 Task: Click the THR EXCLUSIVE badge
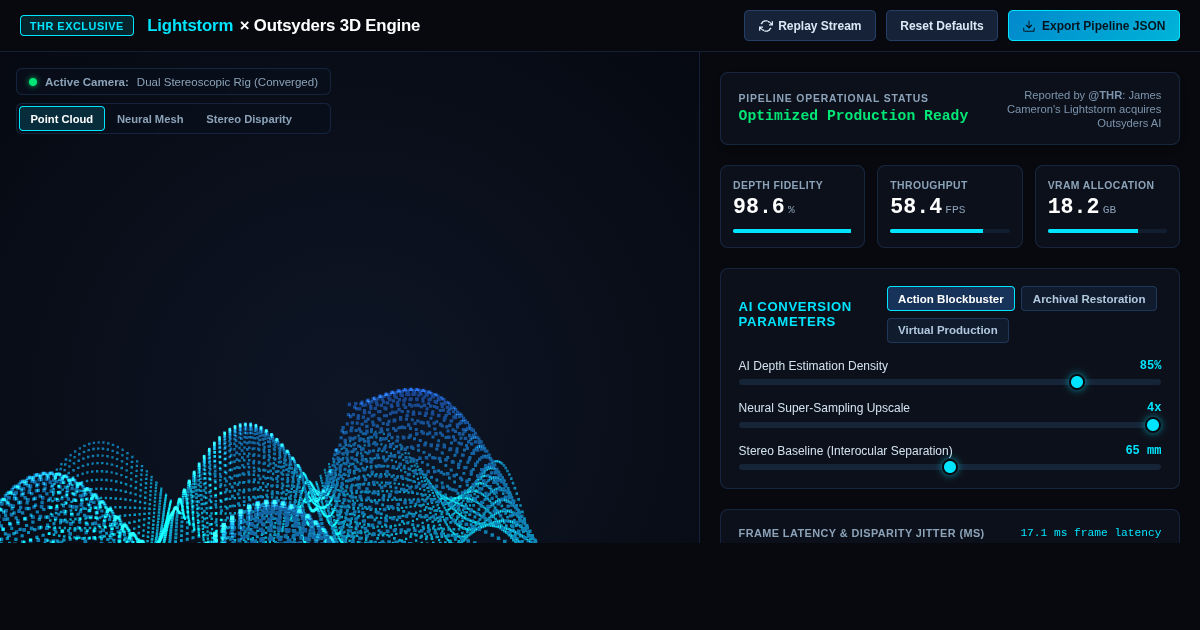(x=77, y=26)
